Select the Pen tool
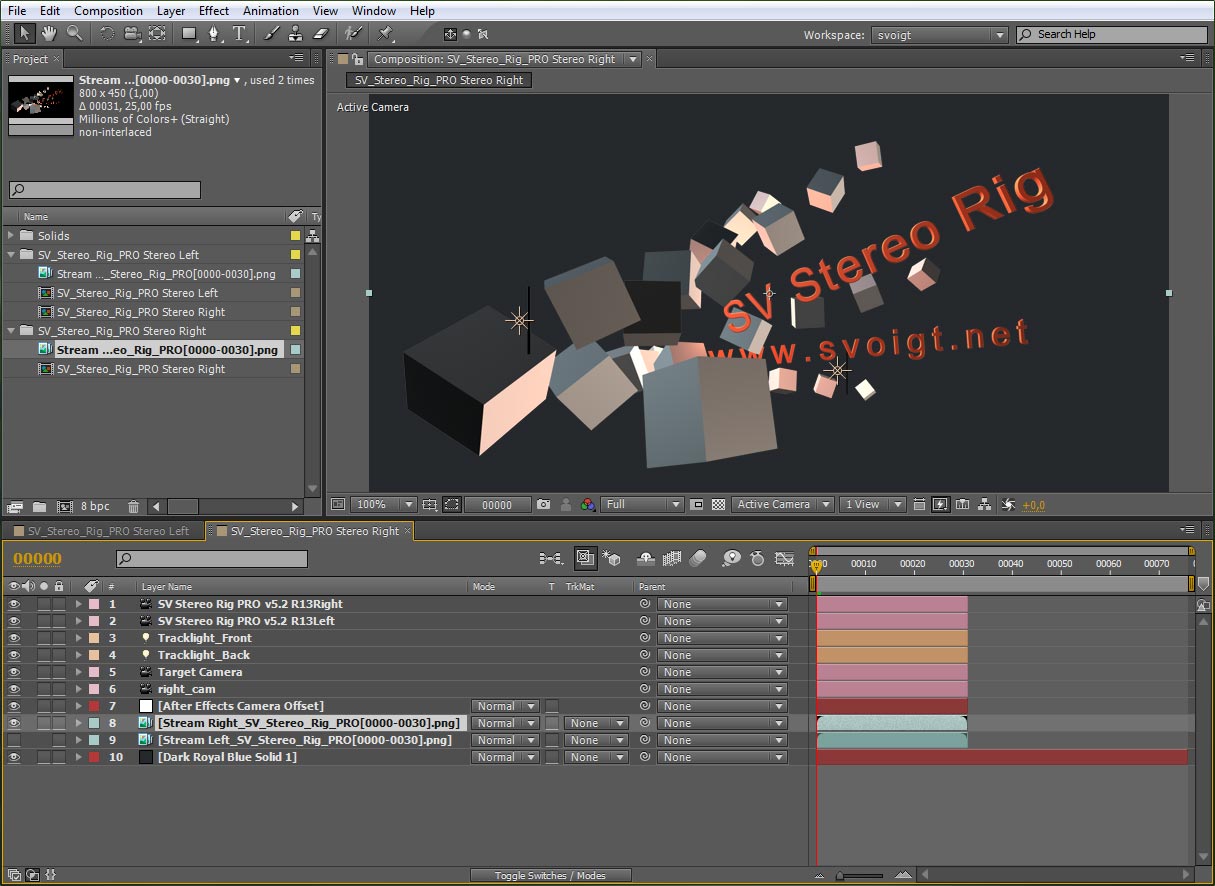The width and height of the screenshot is (1215, 886). (214, 33)
